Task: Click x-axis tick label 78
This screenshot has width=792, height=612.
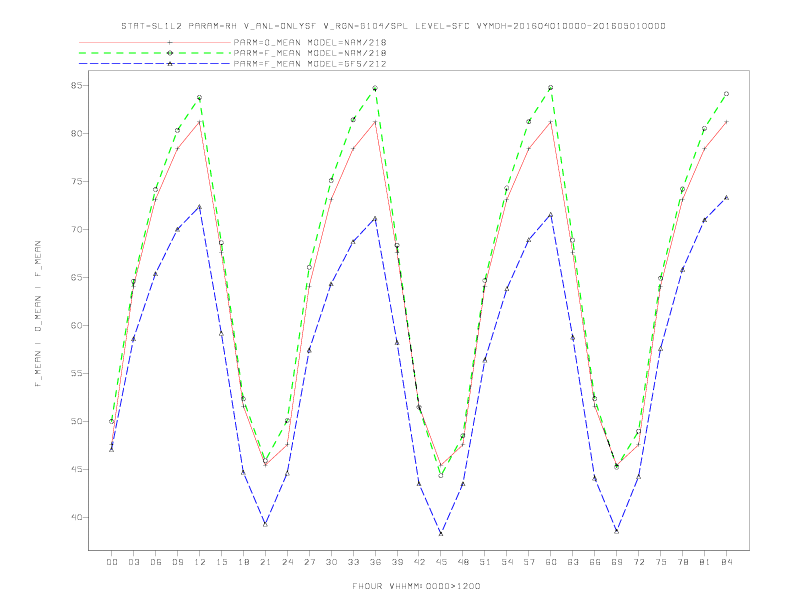Action: [683, 562]
